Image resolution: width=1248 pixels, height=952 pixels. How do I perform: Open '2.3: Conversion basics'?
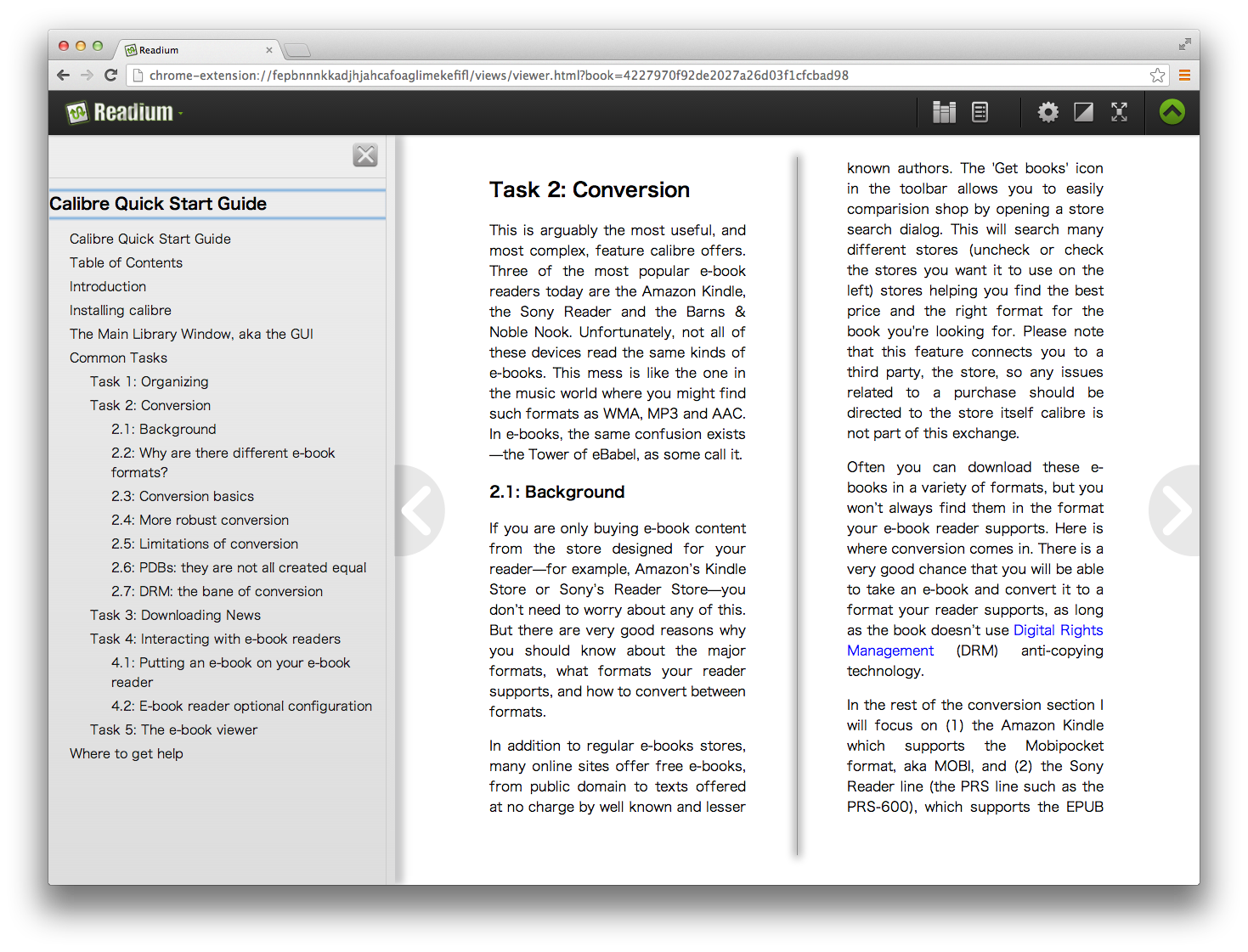click(x=183, y=496)
